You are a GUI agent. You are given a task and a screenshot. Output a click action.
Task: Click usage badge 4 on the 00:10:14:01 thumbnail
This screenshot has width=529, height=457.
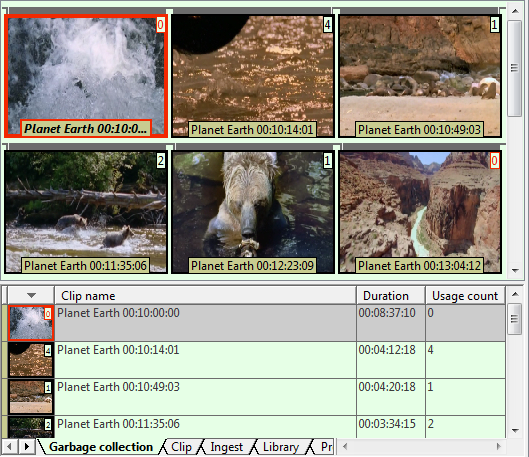(x=327, y=25)
